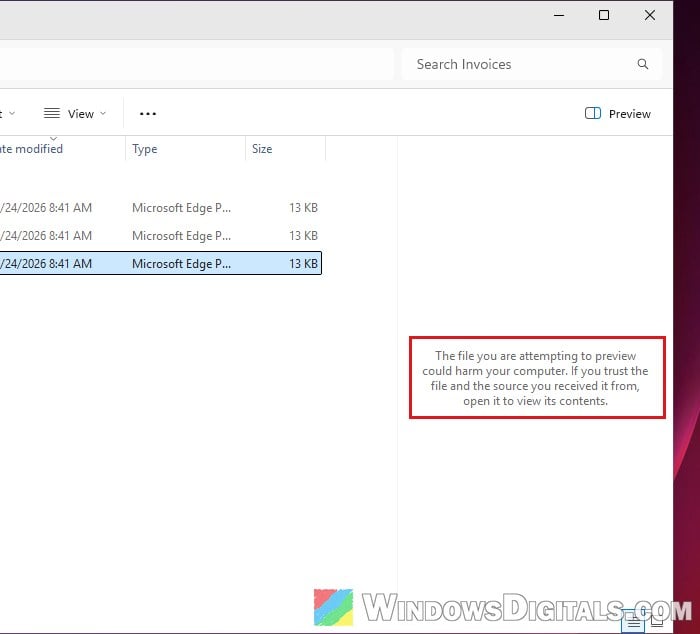The image size is (700, 634).
Task: Close the File Explorer window
Action: coord(650,16)
